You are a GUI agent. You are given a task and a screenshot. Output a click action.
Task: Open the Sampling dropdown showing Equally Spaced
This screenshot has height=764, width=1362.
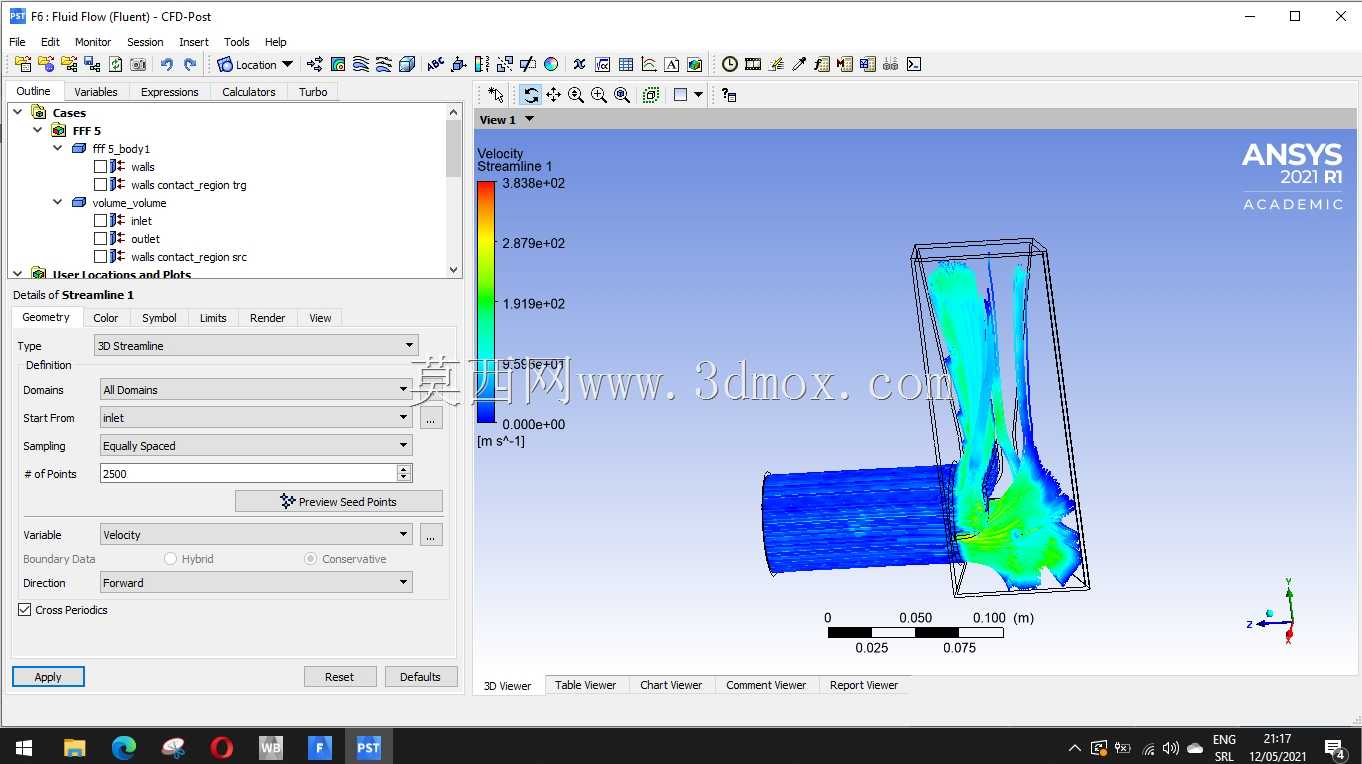click(x=256, y=446)
